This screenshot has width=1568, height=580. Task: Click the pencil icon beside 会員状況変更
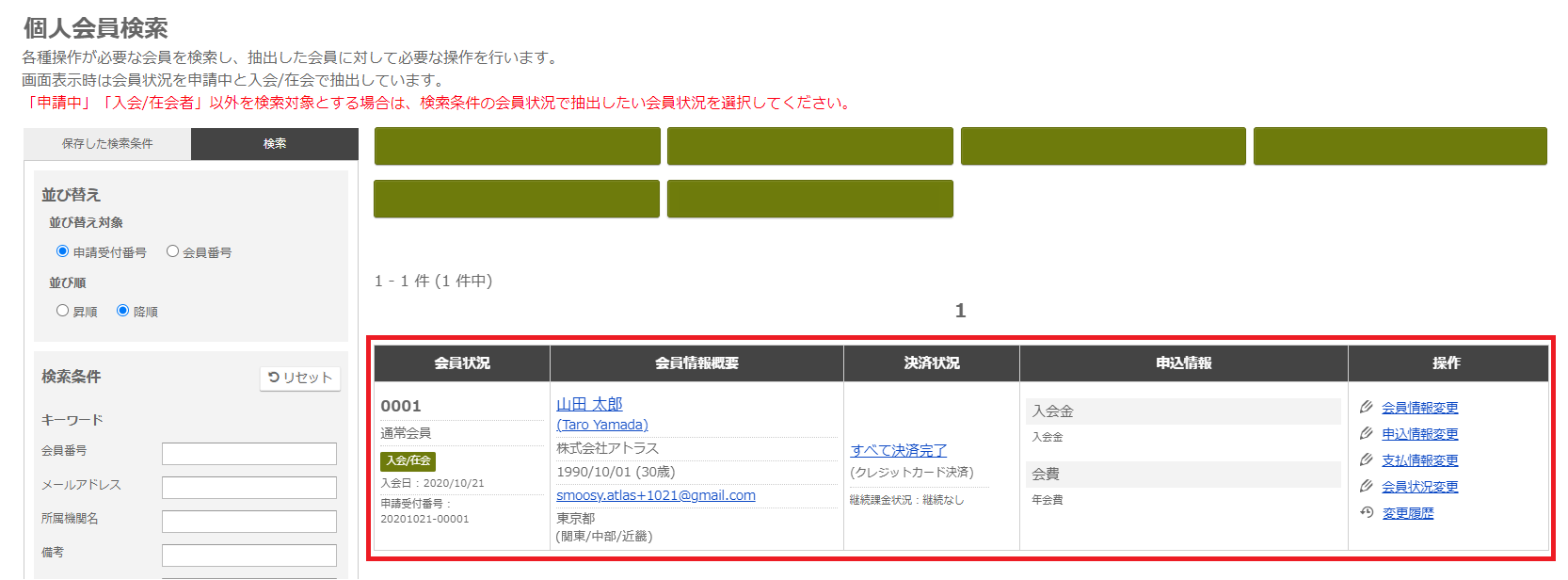coord(1367,486)
